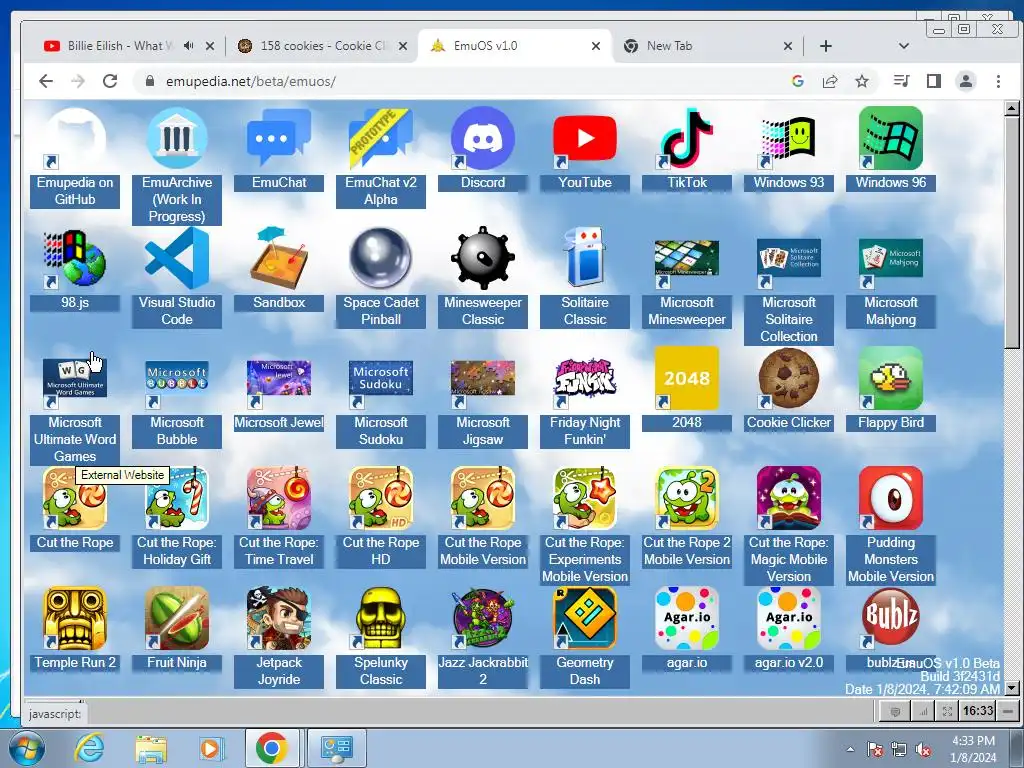Close the New Tab tab
Image resolution: width=1024 pixels, height=768 pixels.
[x=788, y=46]
